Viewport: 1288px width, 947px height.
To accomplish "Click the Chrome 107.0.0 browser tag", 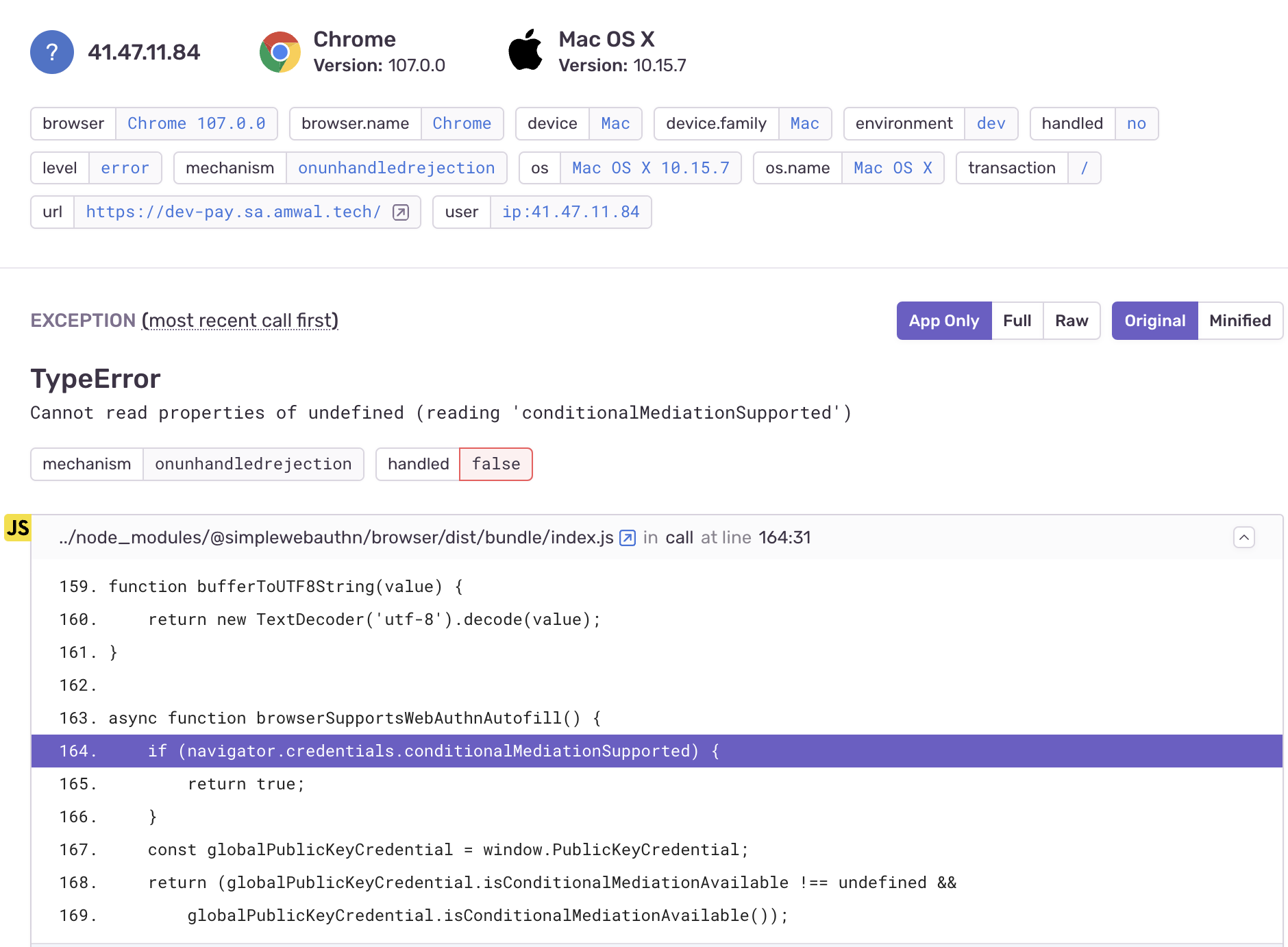I will [x=197, y=123].
